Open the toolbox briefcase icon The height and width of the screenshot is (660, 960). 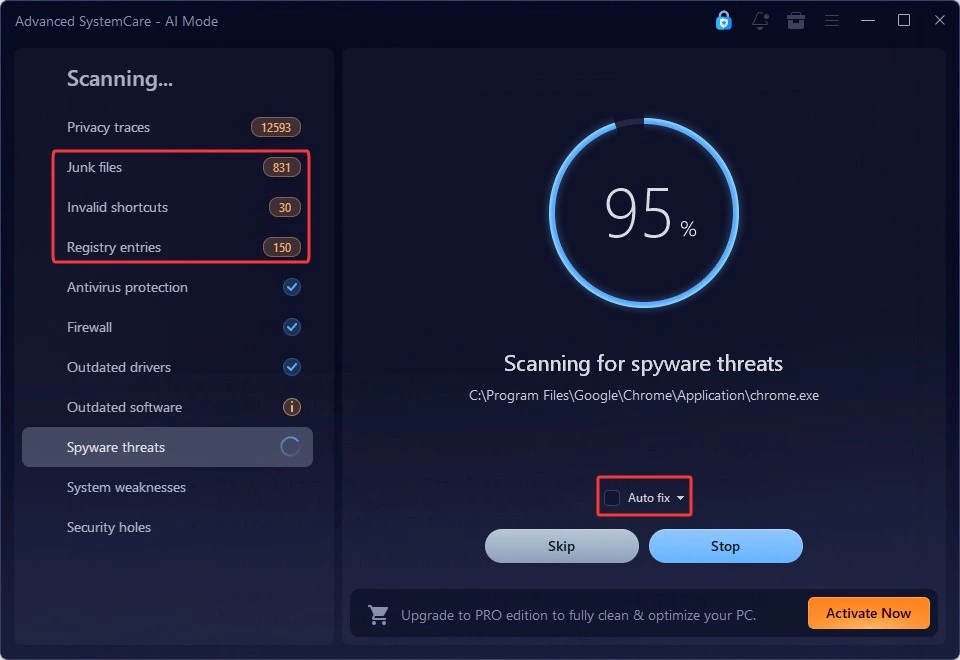795,20
